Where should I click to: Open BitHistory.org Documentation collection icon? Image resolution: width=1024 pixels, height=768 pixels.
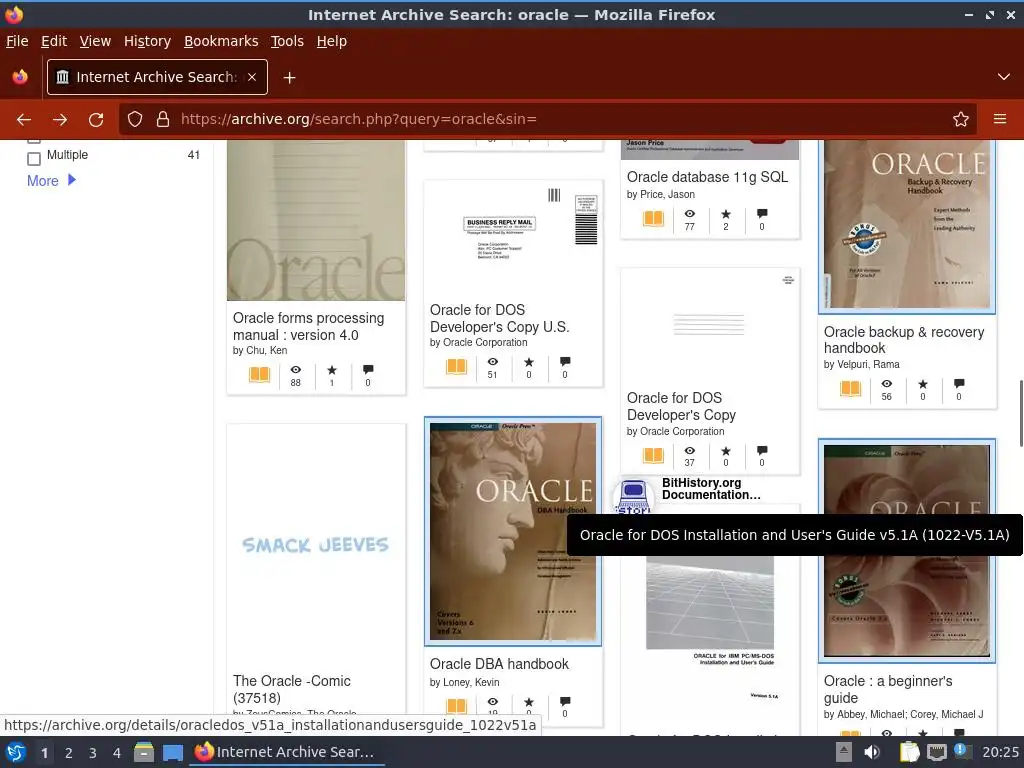coord(633,496)
